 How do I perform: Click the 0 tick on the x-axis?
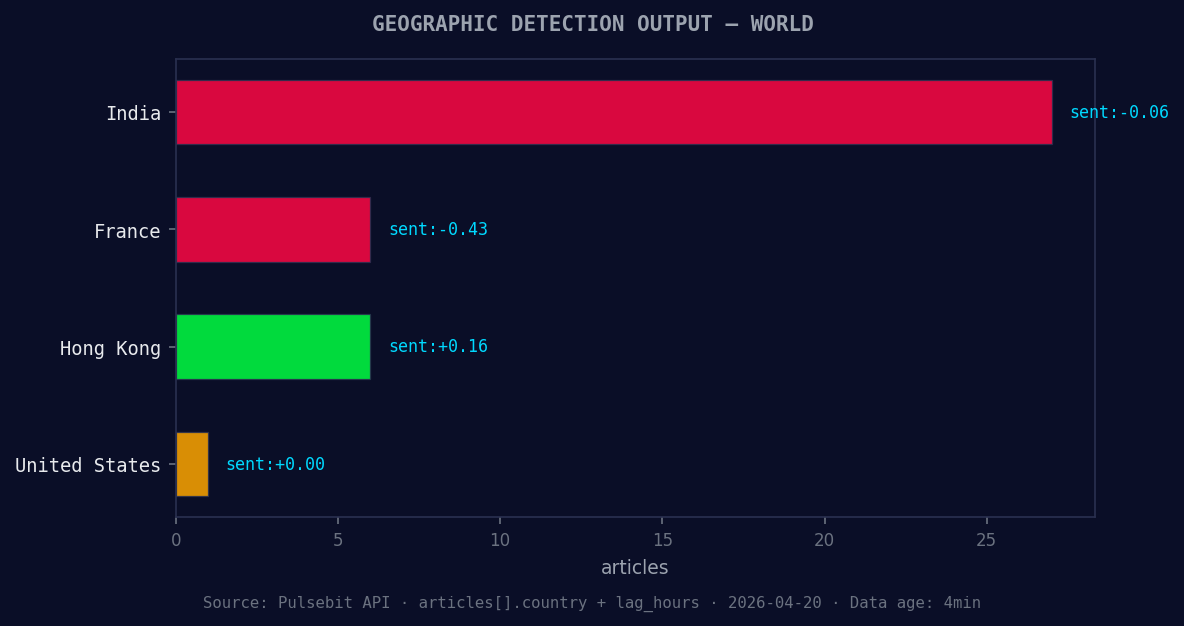click(x=176, y=539)
